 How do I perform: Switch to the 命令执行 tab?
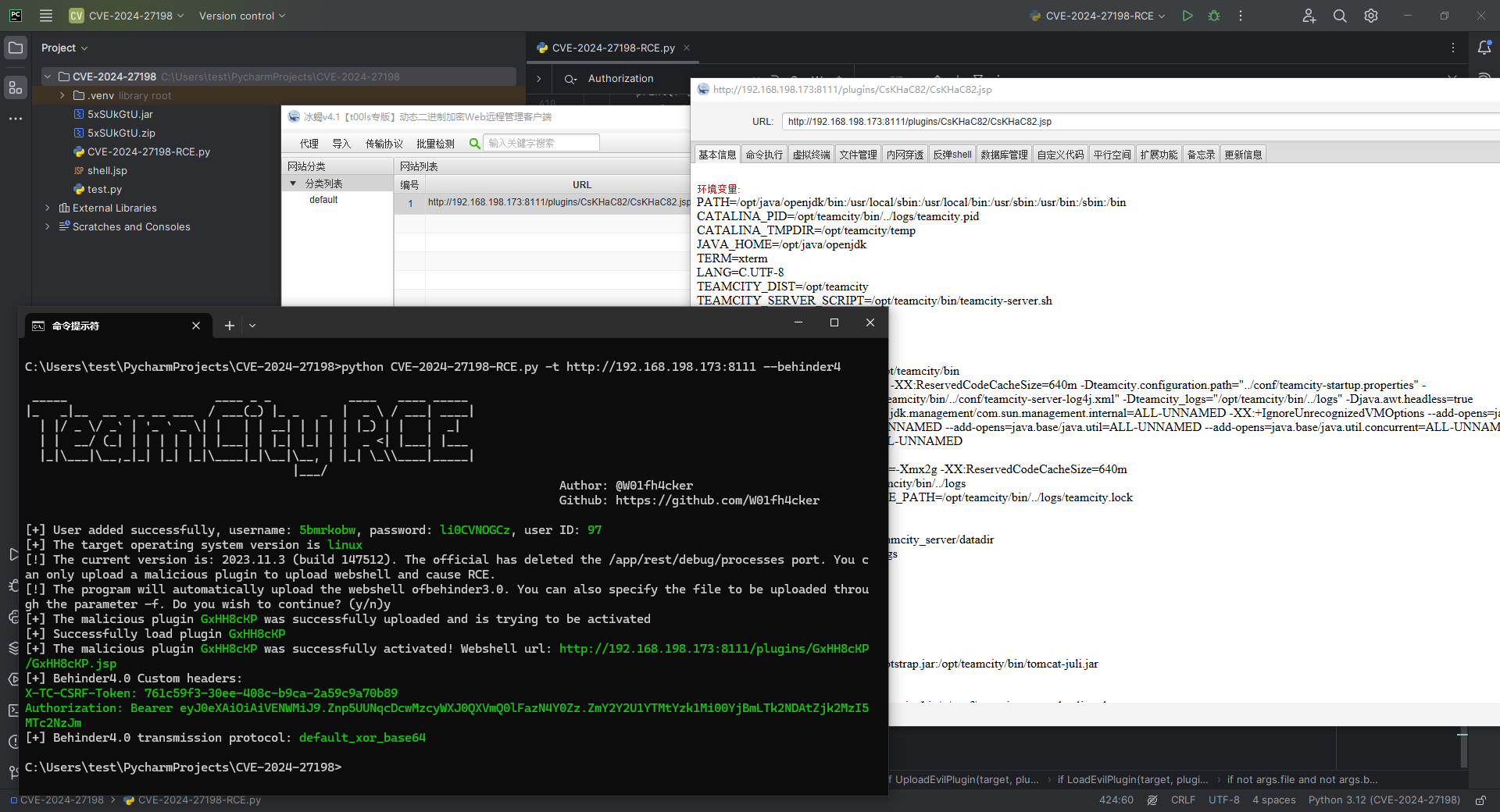click(764, 155)
